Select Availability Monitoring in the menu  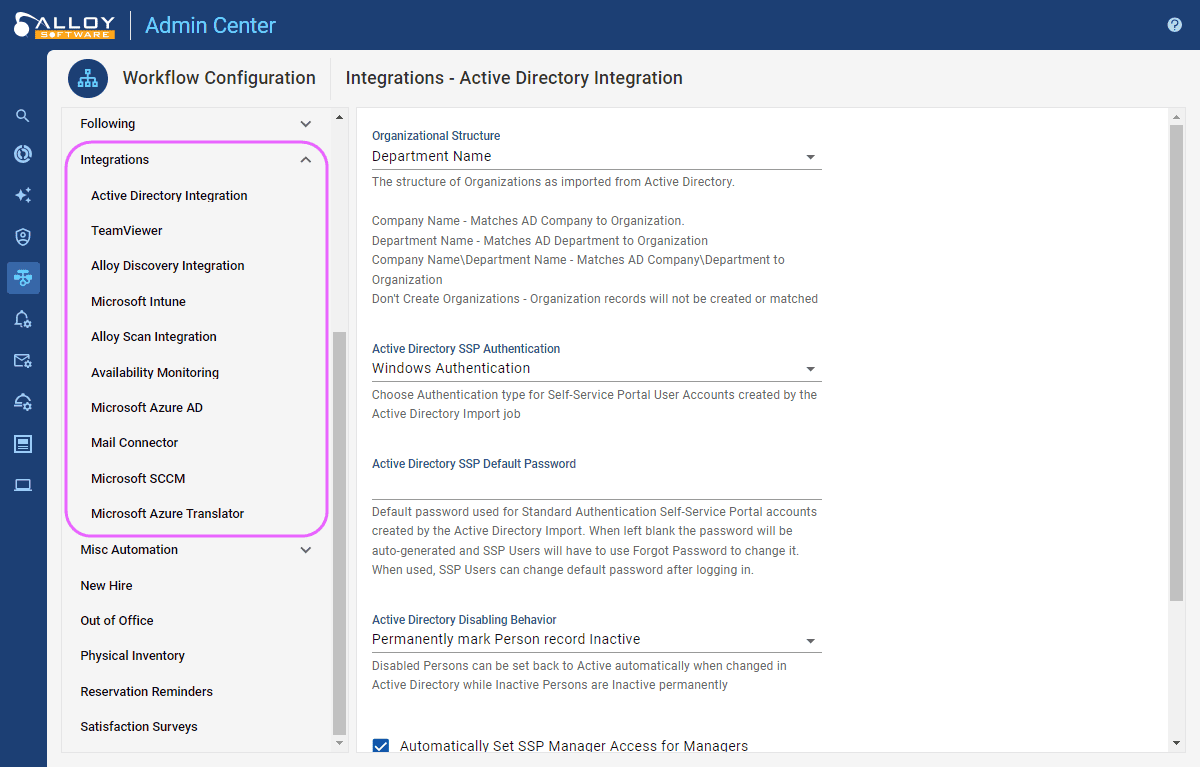[155, 373]
